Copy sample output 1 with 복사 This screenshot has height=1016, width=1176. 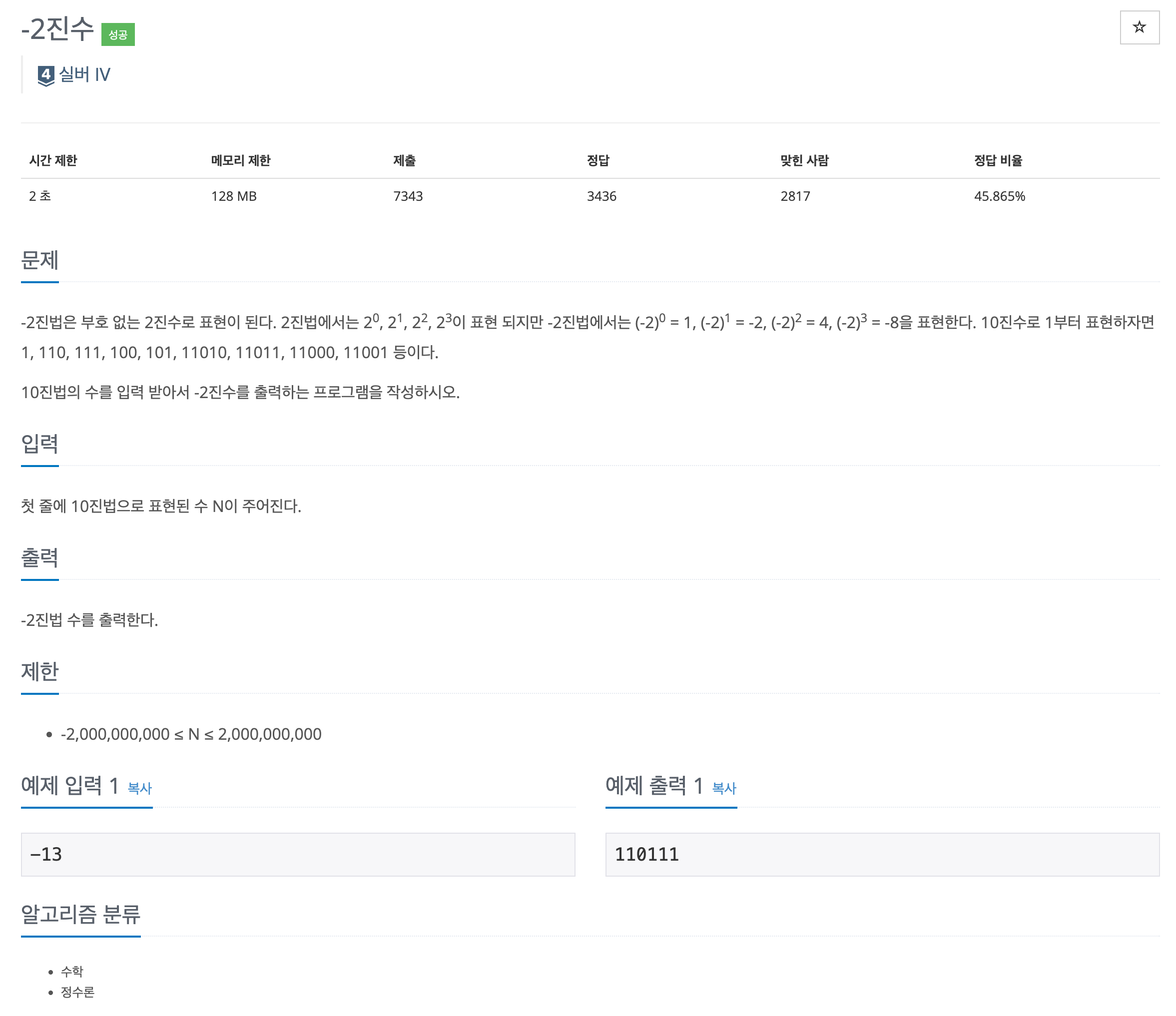724,788
